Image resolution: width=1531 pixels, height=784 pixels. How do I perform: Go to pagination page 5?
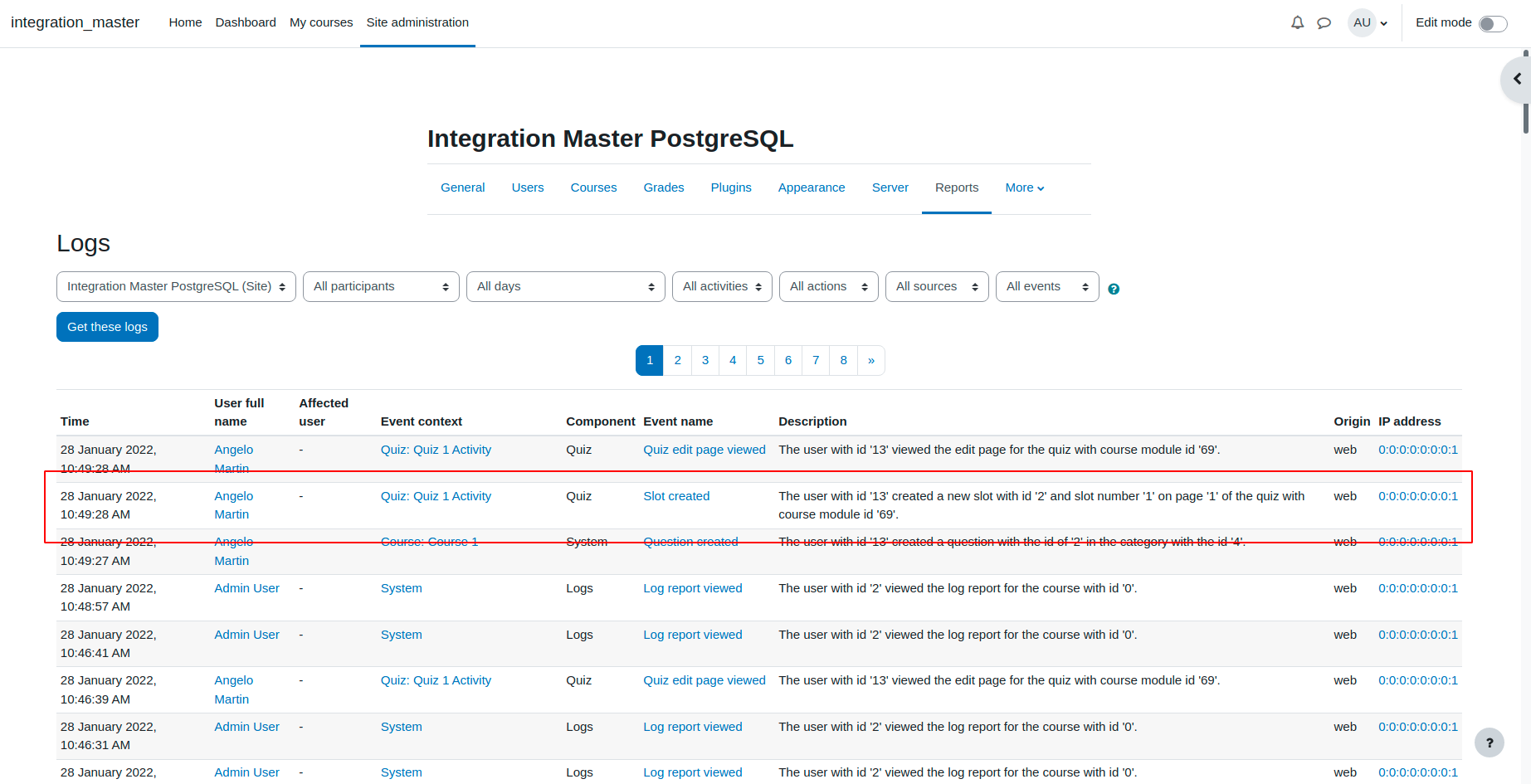click(x=761, y=360)
